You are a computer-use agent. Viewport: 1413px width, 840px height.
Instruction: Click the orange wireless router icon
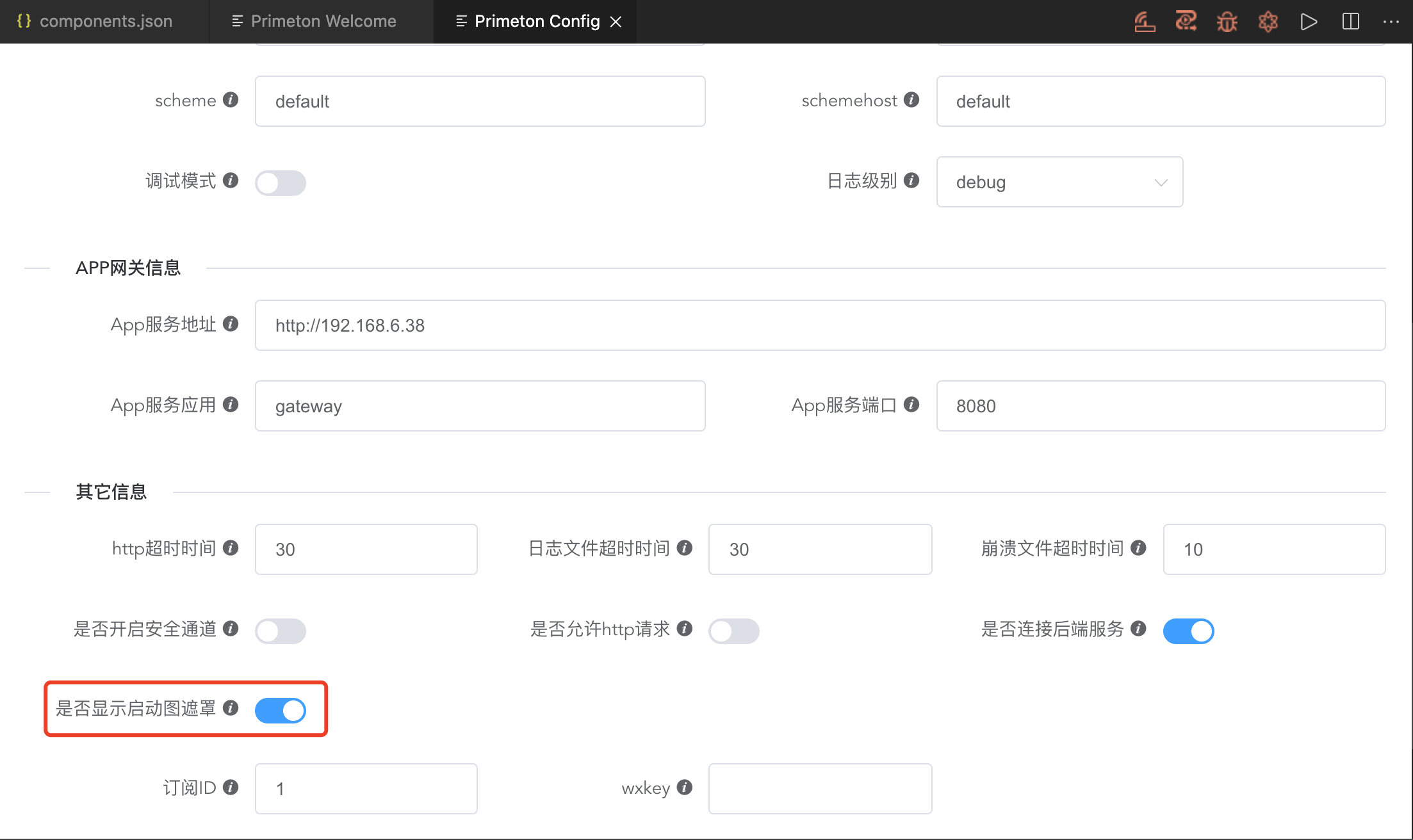pyautogui.click(x=1145, y=22)
